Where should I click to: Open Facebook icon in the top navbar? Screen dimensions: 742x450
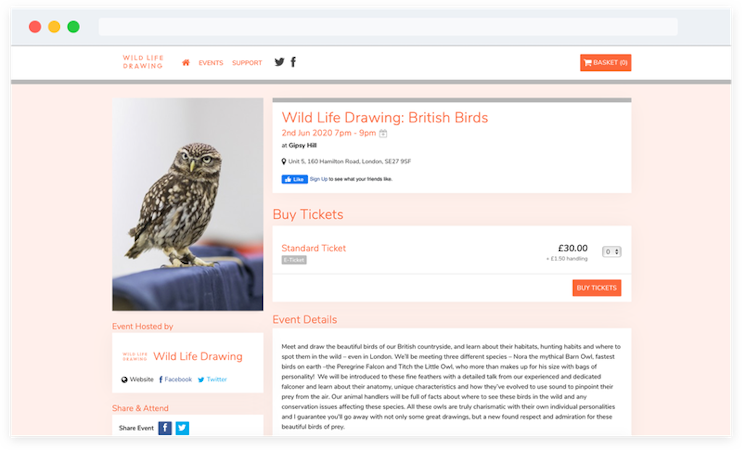tap(293, 63)
